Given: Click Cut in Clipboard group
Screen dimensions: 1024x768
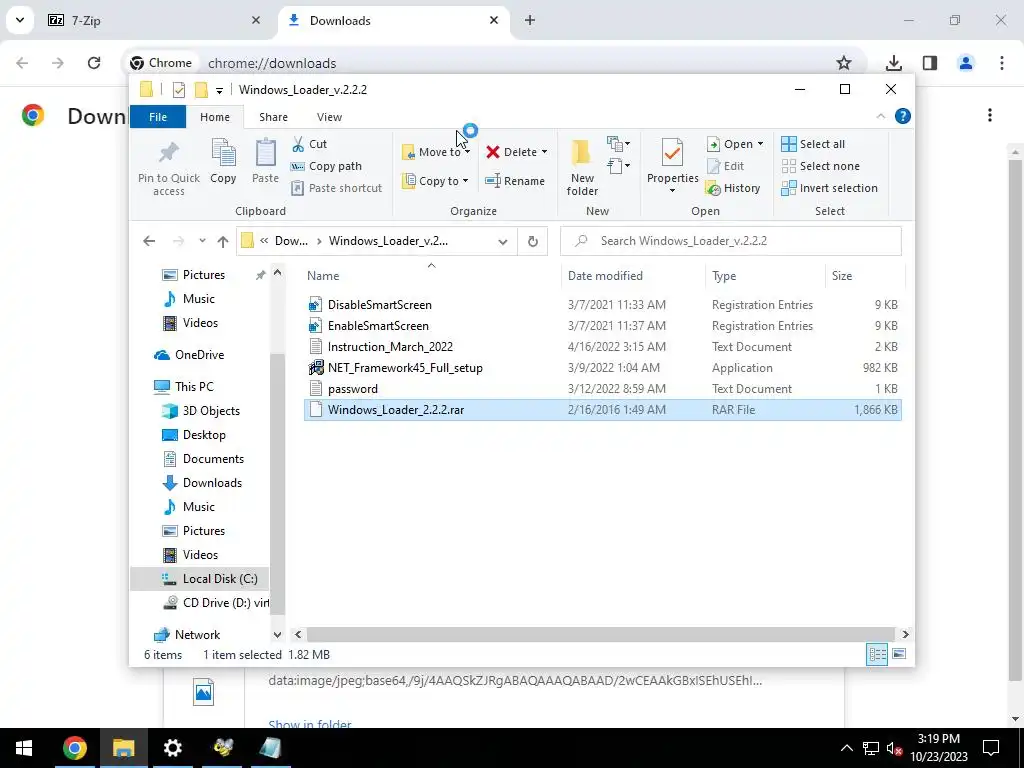Looking at the screenshot, I should [x=310, y=144].
